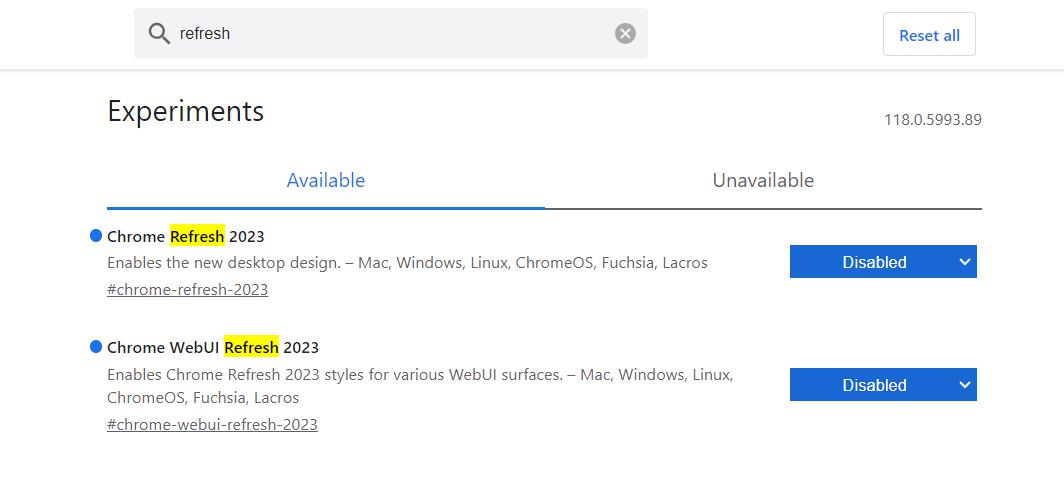Open the Chrome WebUI Refresh 2023 Disabled dropdown
1064x491 pixels.
pyautogui.click(x=883, y=385)
